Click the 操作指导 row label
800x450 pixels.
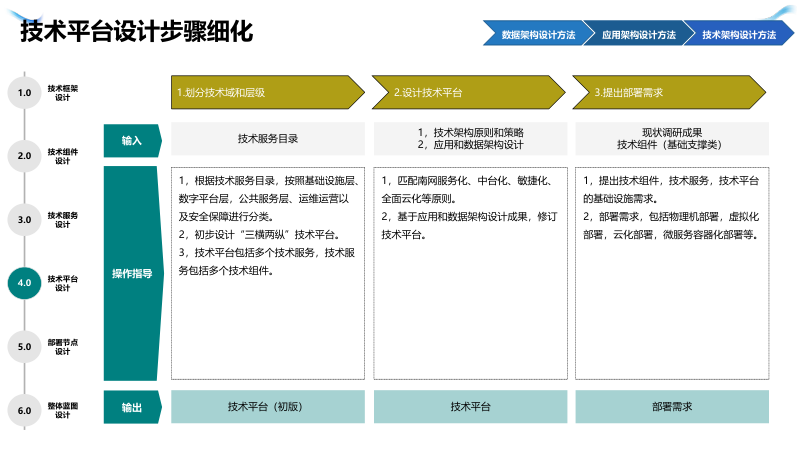133,273
